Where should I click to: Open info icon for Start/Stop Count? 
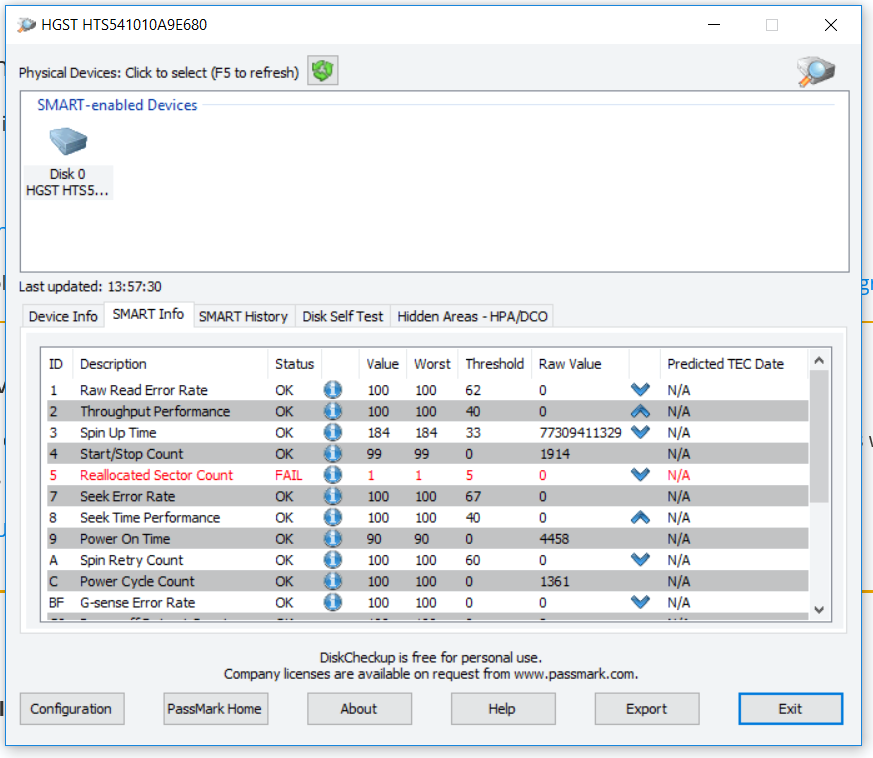tap(332, 453)
